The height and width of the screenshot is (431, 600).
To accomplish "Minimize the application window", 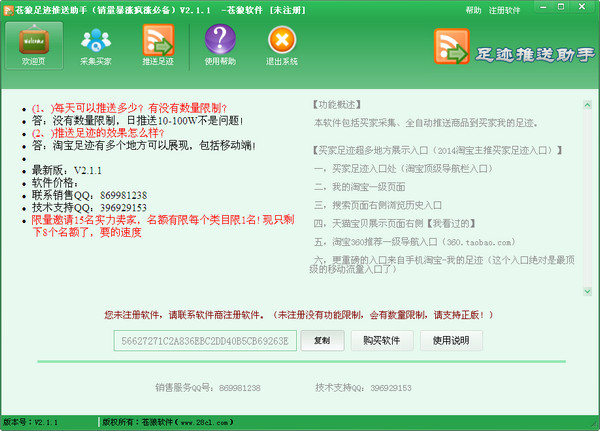I will 543,7.
